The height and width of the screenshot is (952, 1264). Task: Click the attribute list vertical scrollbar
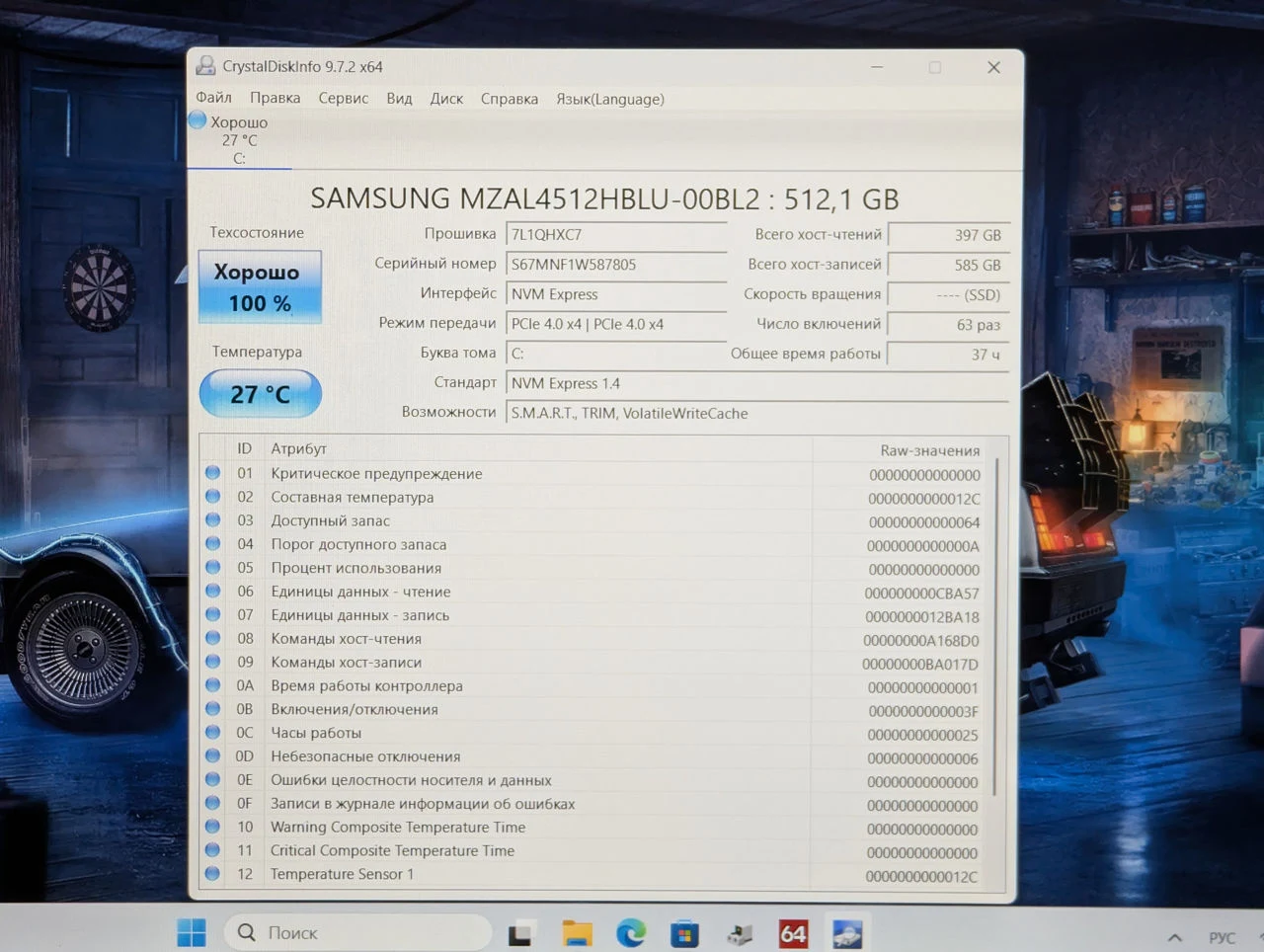point(995,627)
